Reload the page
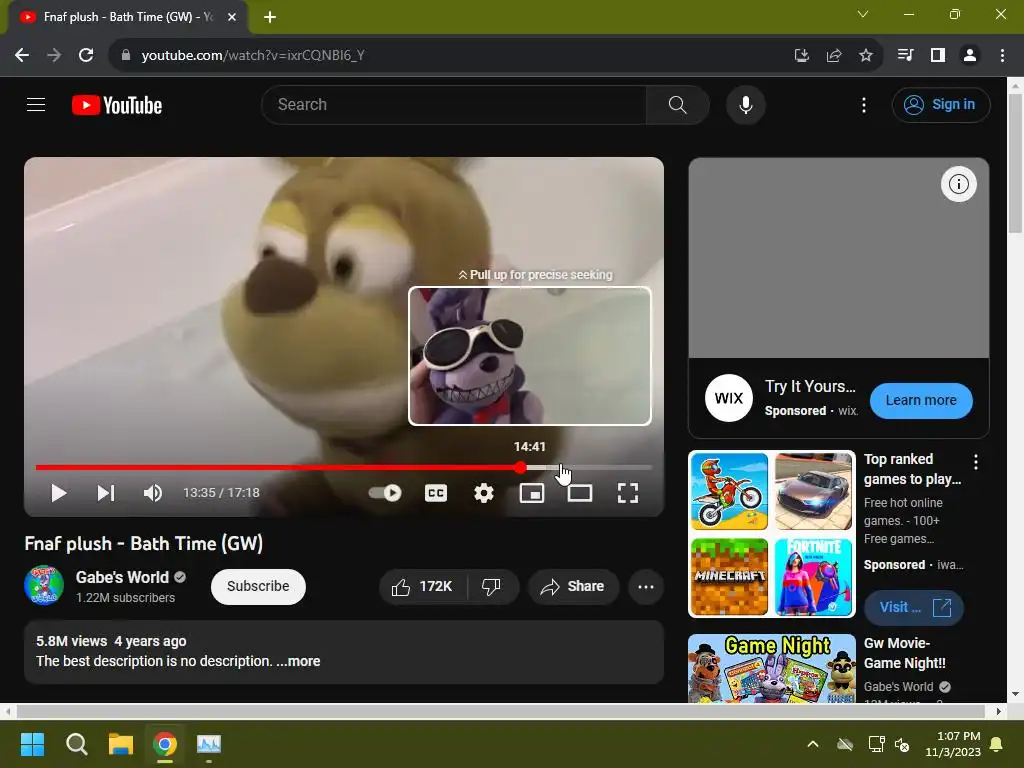 pyautogui.click(x=86, y=56)
